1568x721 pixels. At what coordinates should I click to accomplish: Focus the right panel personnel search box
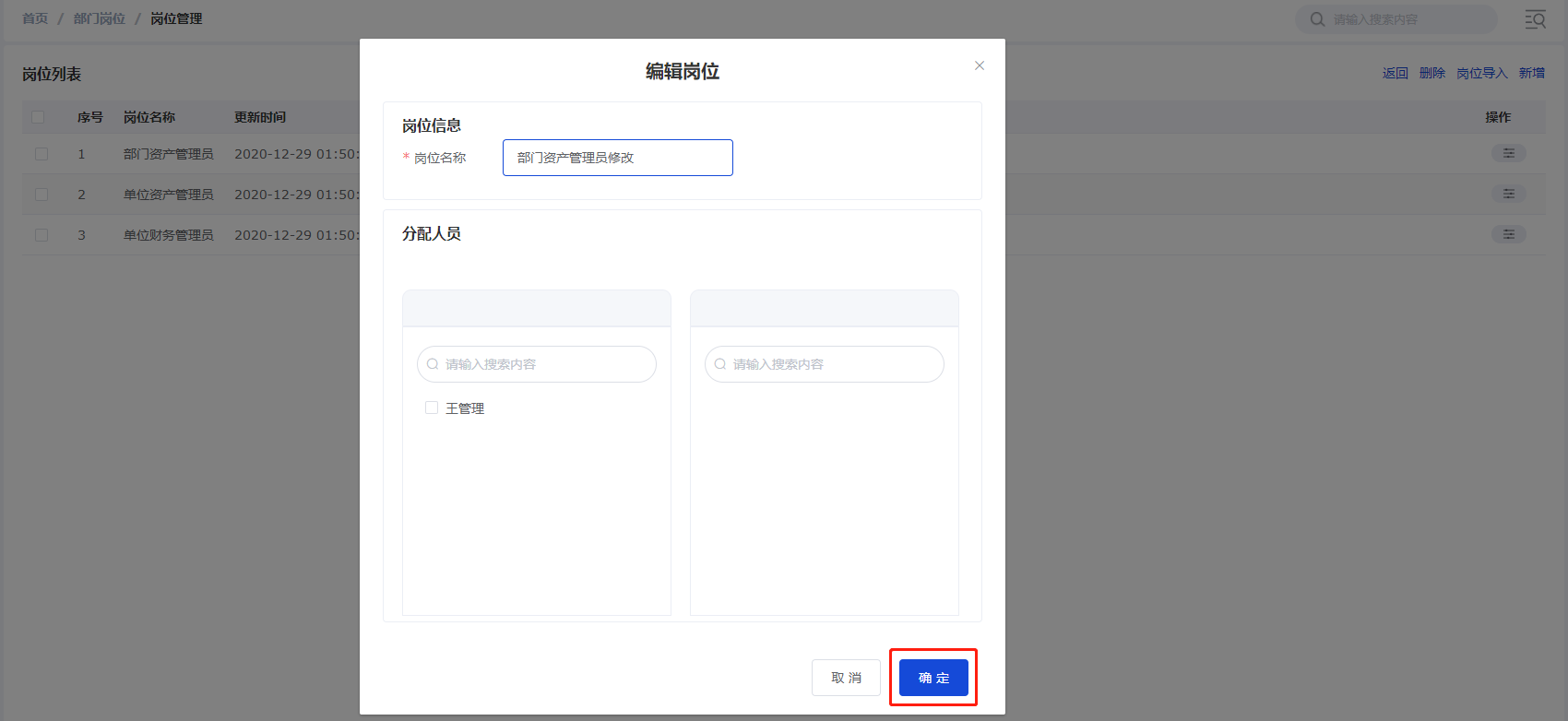tap(832, 364)
